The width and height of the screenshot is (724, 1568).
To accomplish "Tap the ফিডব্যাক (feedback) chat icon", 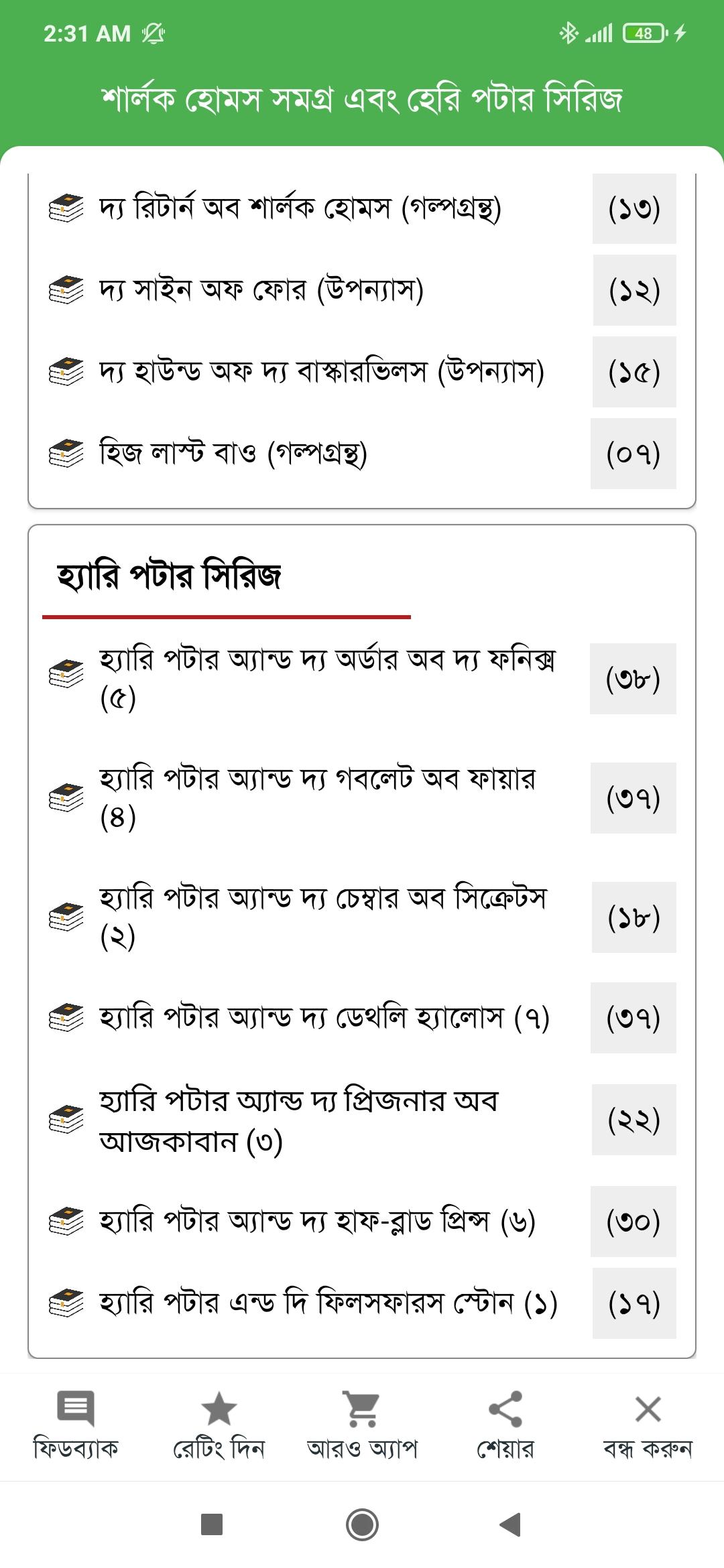I will 76,1408.
